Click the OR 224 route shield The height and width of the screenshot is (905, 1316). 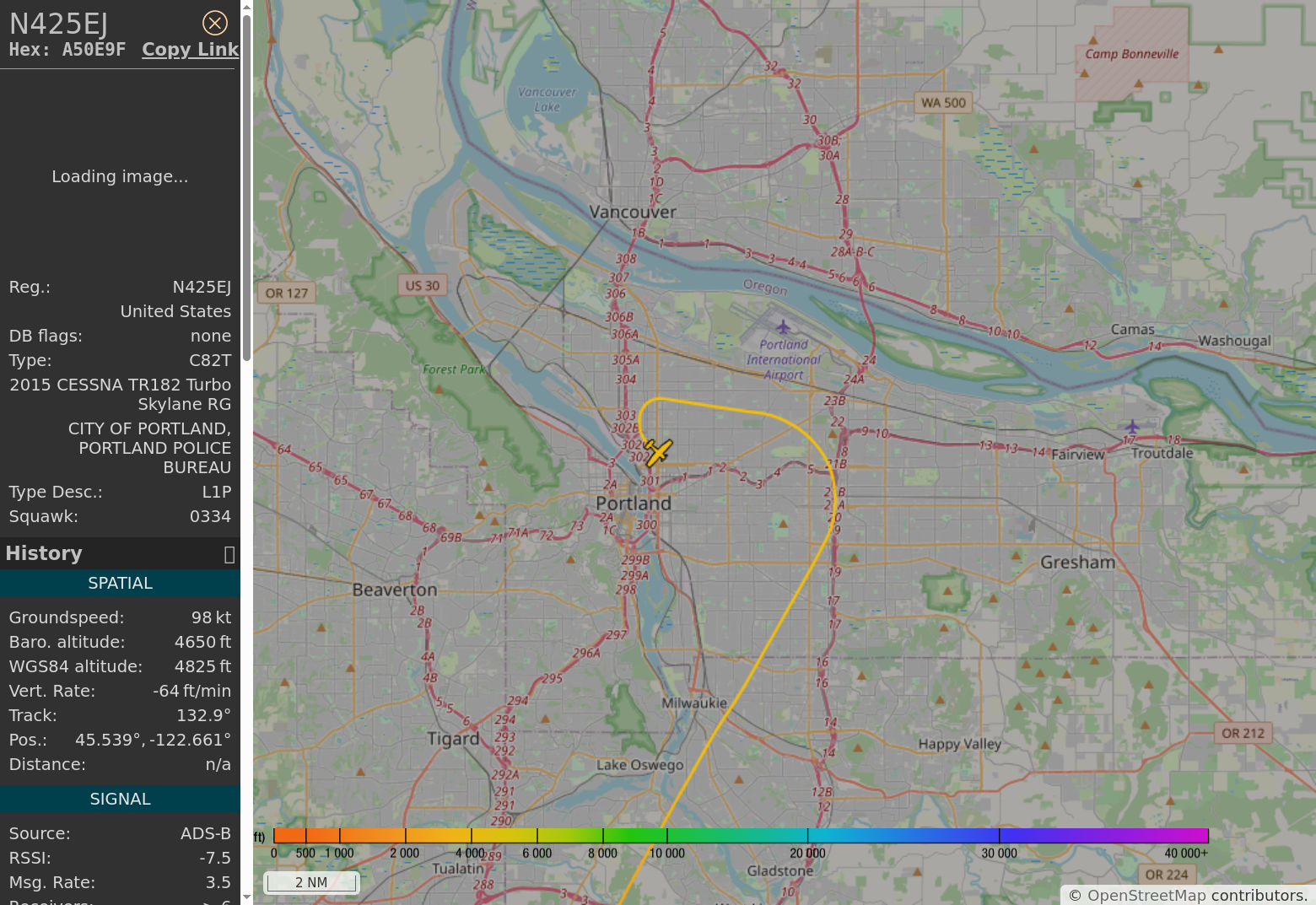coord(1166,875)
